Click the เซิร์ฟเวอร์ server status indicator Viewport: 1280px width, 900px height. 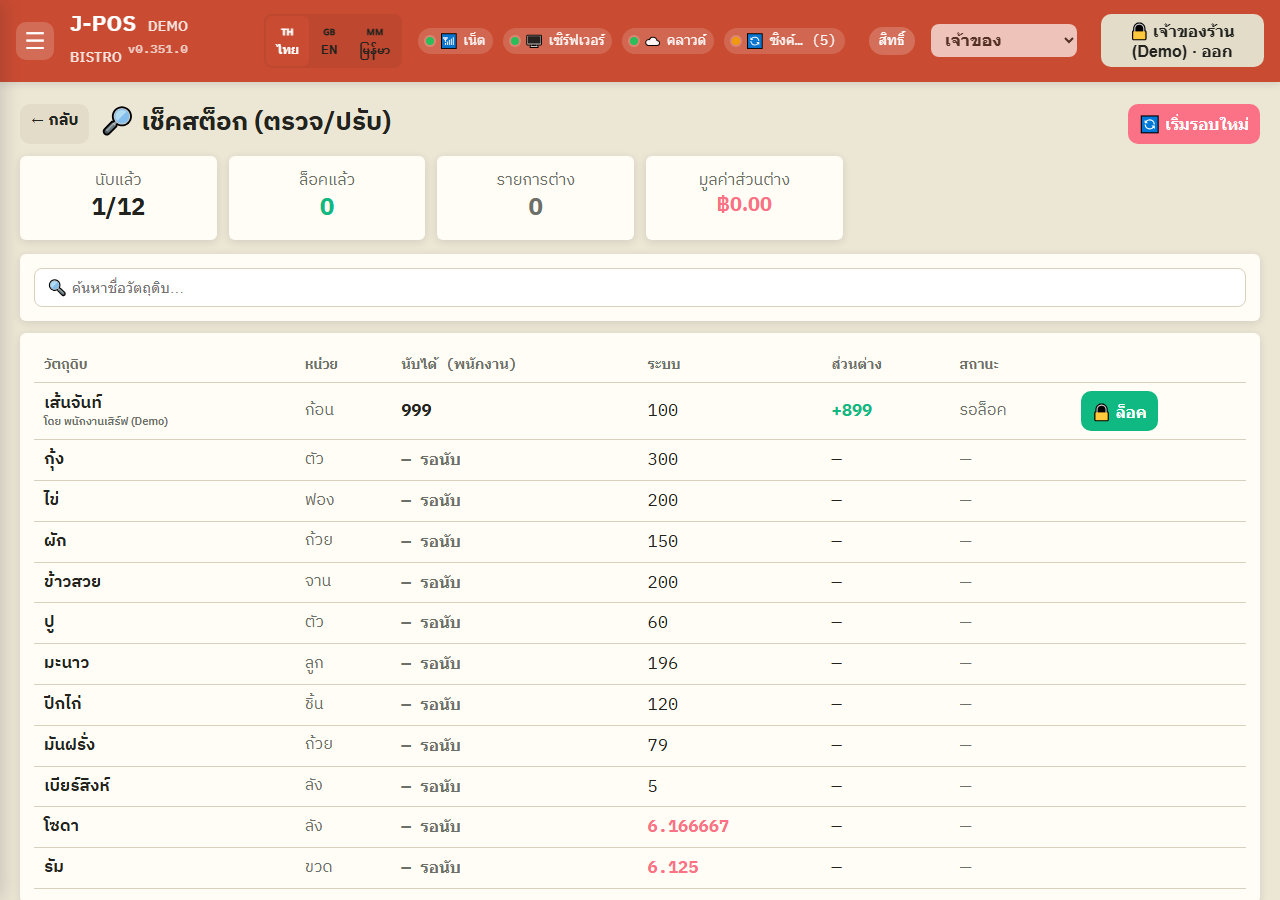coord(557,41)
